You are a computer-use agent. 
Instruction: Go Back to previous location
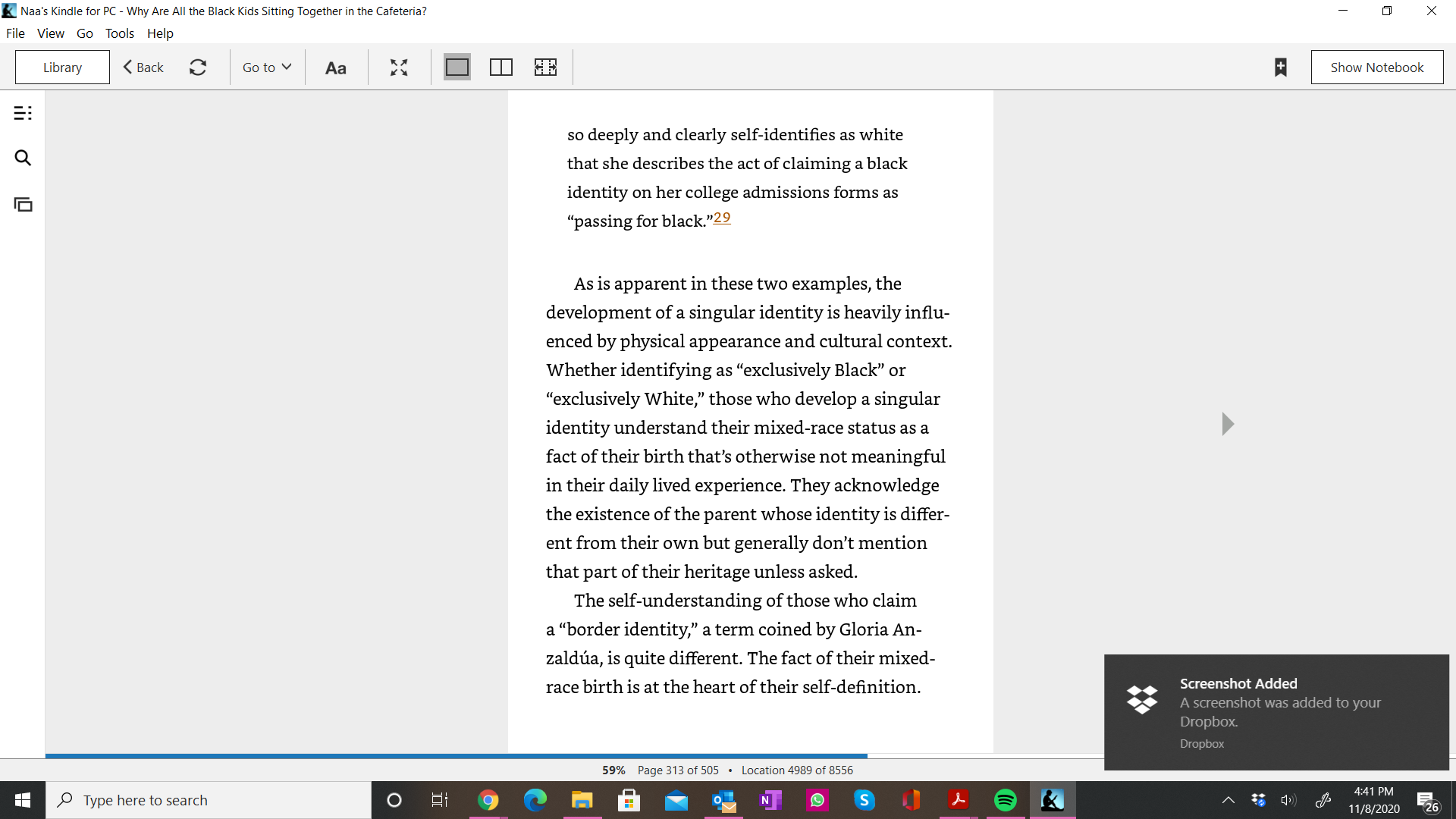[143, 67]
